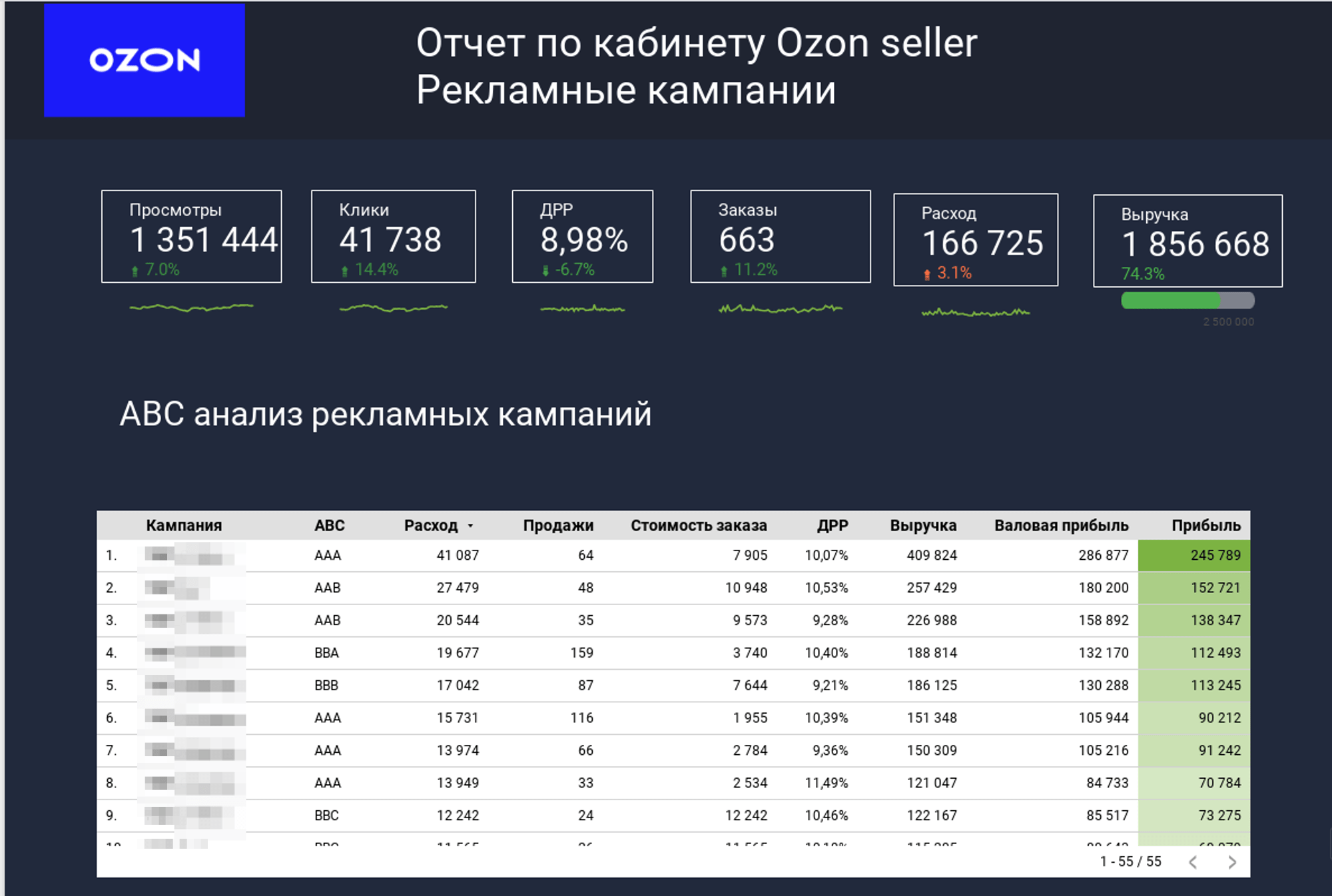Sort by Продажи column header
Screen dimensions: 1332x896
[x=558, y=525]
